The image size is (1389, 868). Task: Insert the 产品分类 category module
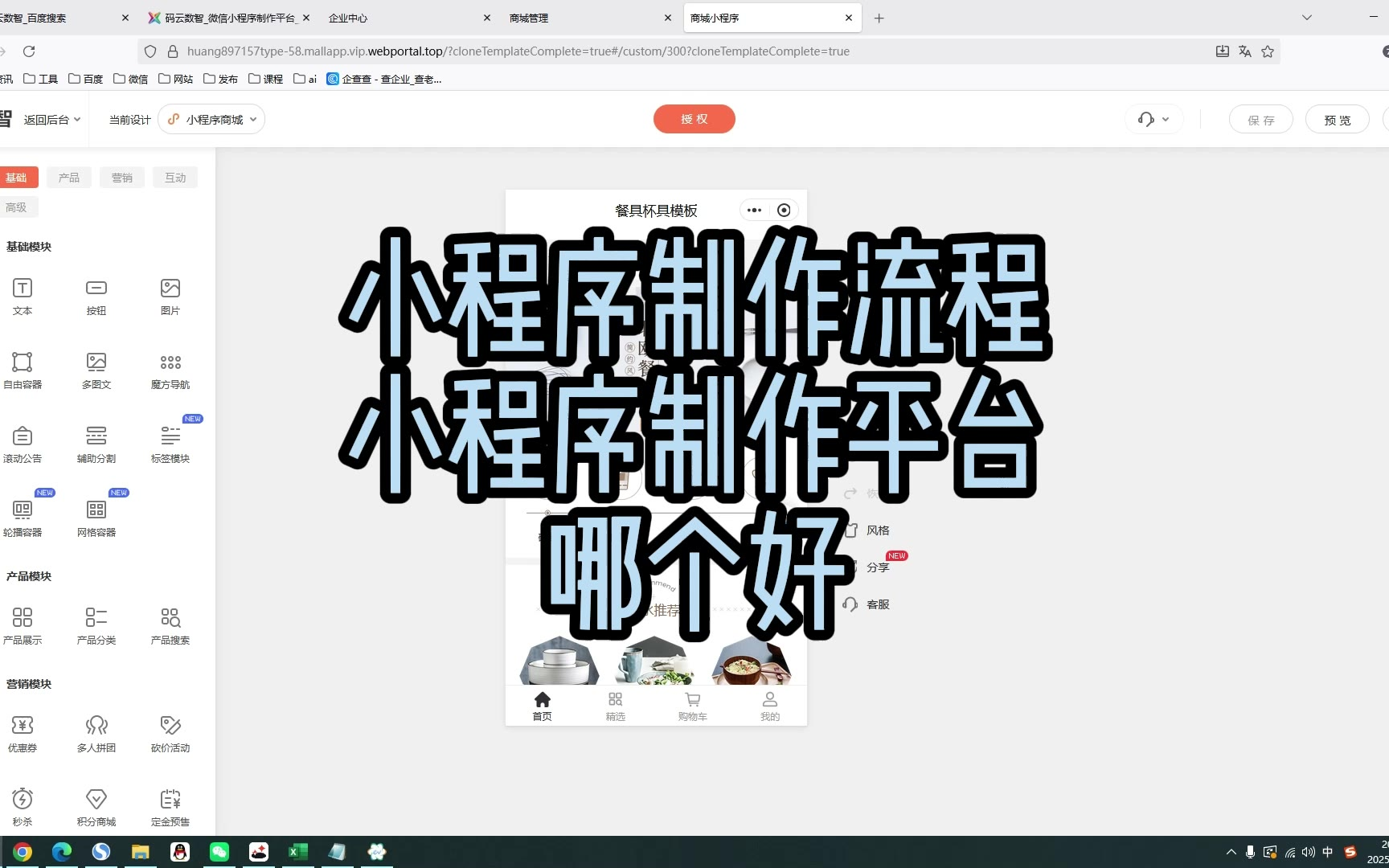(x=96, y=626)
